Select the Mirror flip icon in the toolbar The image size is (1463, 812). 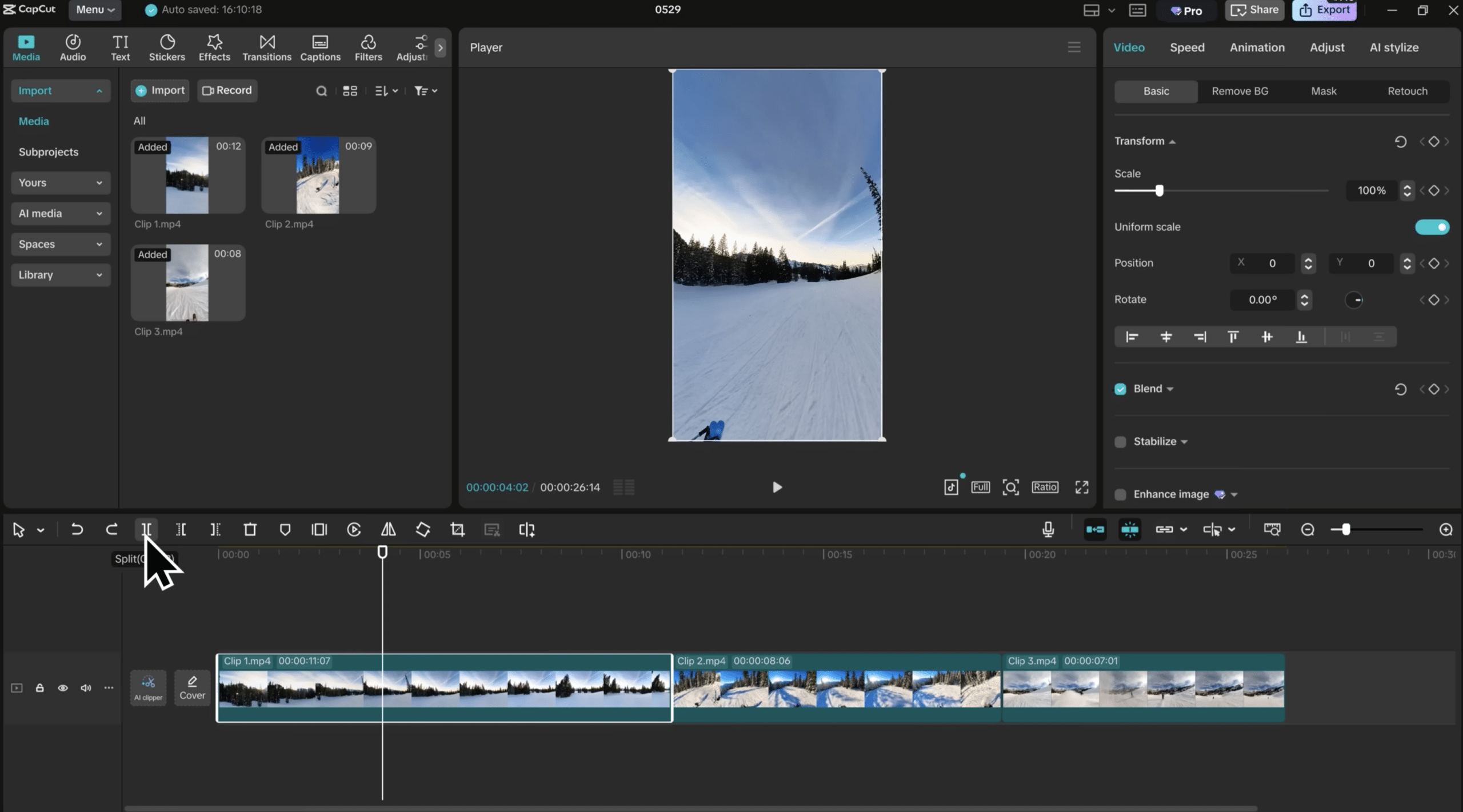(388, 529)
